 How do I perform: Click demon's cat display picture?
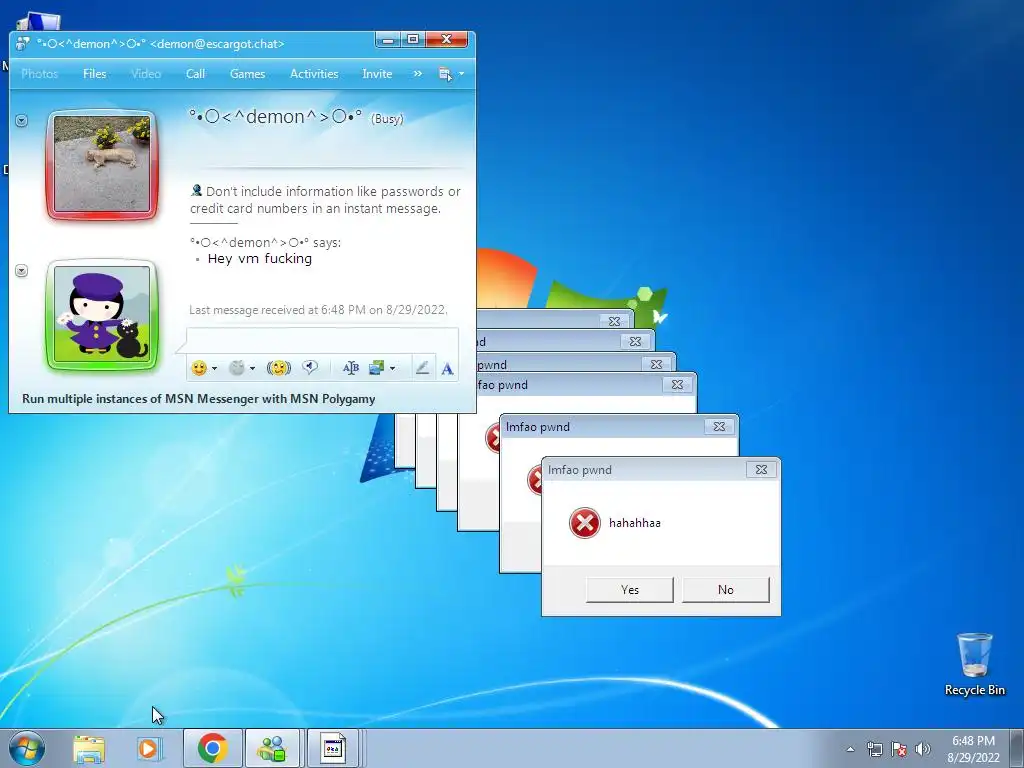point(102,163)
